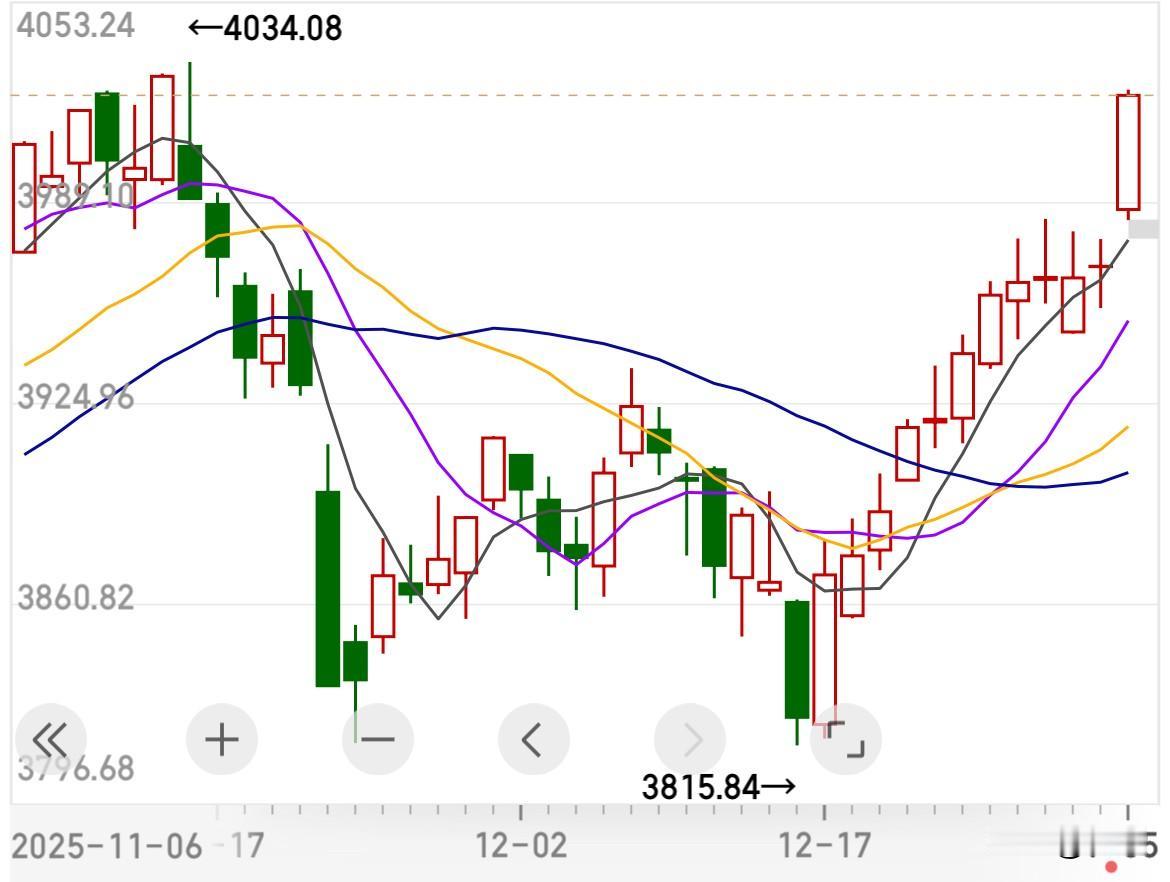This screenshot has height=882, width=1170.
Task: Select date label 2025-11-06
Action: click(107, 846)
